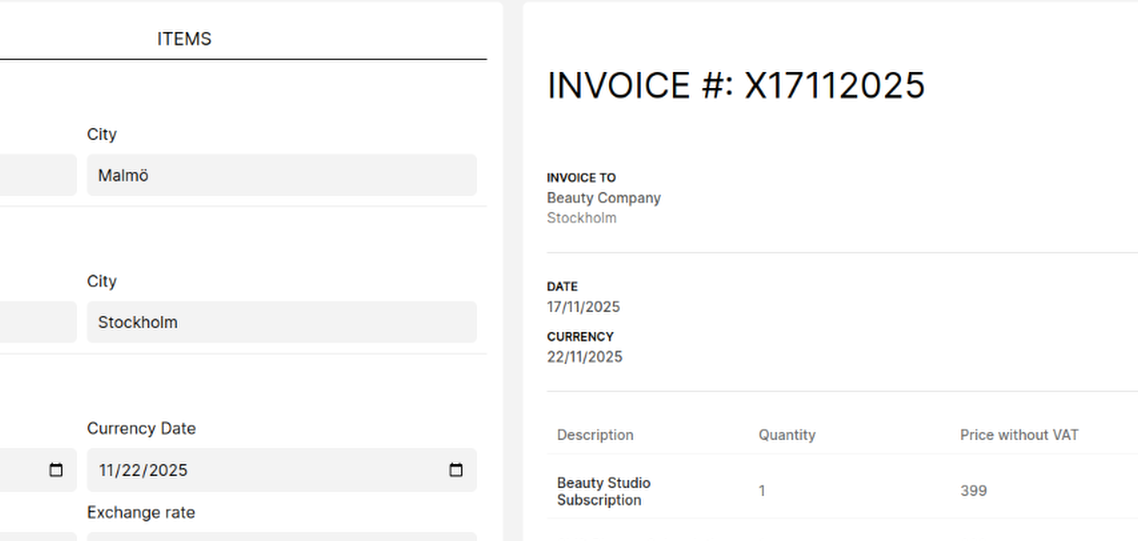Screen dimensions: 1138x541
Task: Select the invoice number heading X17112025
Action: (735, 86)
